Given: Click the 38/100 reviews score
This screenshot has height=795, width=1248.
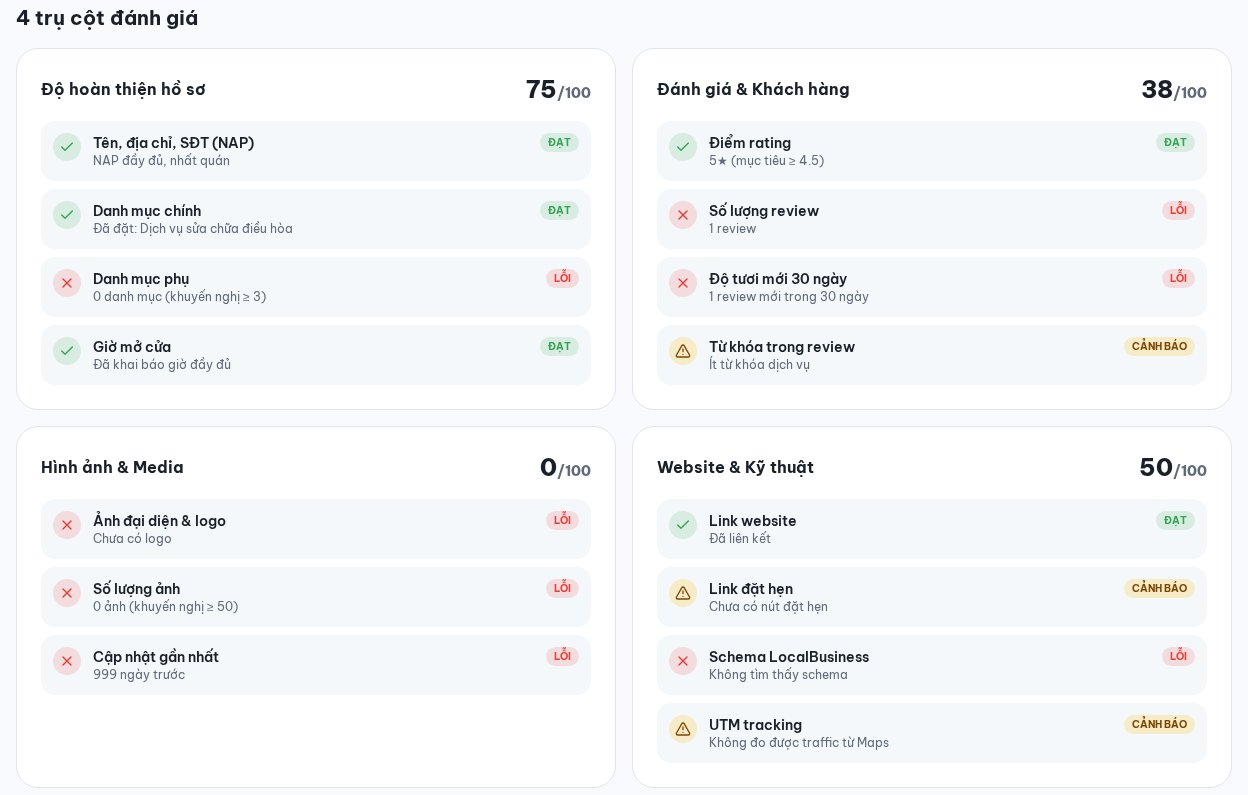Looking at the screenshot, I should 1174,89.
